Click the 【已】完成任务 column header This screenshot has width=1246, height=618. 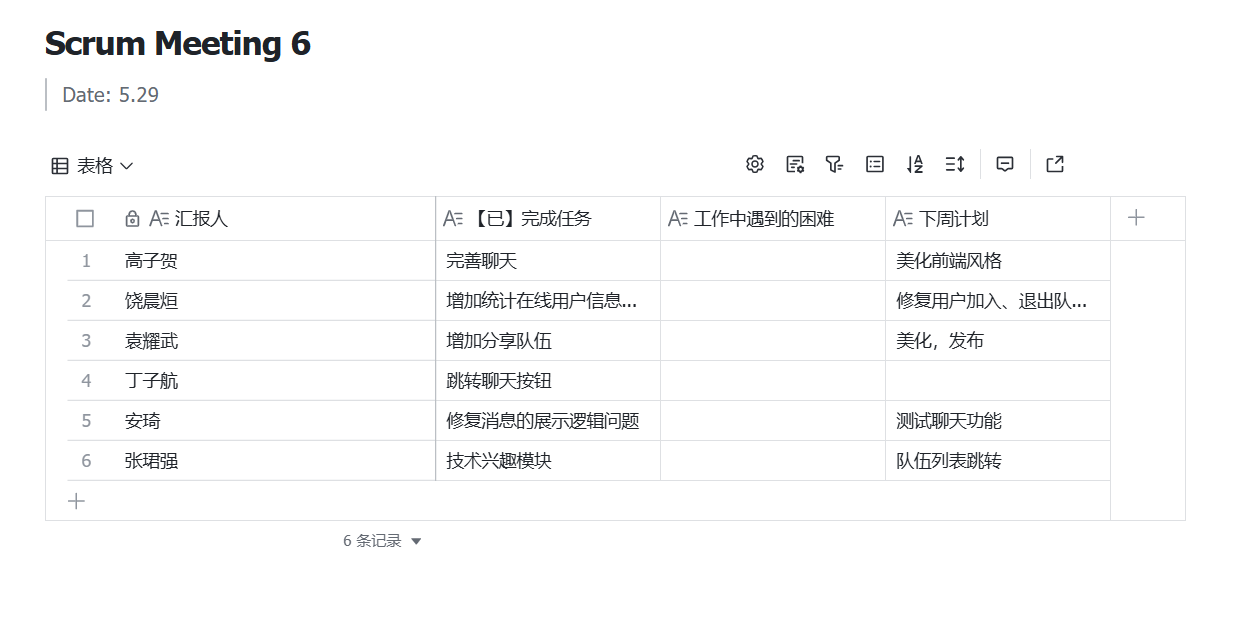pyautogui.click(x=548, y=218)
